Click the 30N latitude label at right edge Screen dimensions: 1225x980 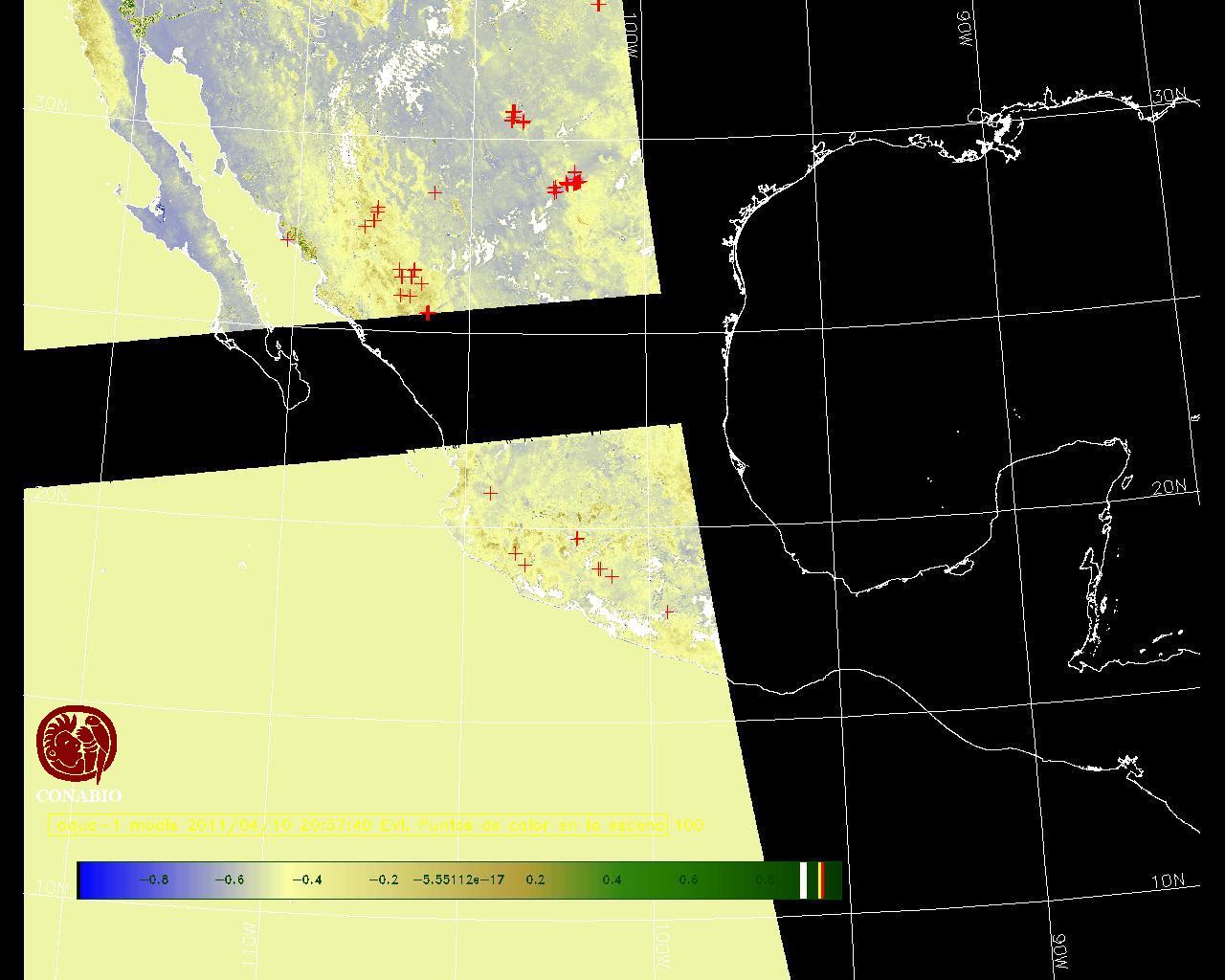(x=1169, y=97)
